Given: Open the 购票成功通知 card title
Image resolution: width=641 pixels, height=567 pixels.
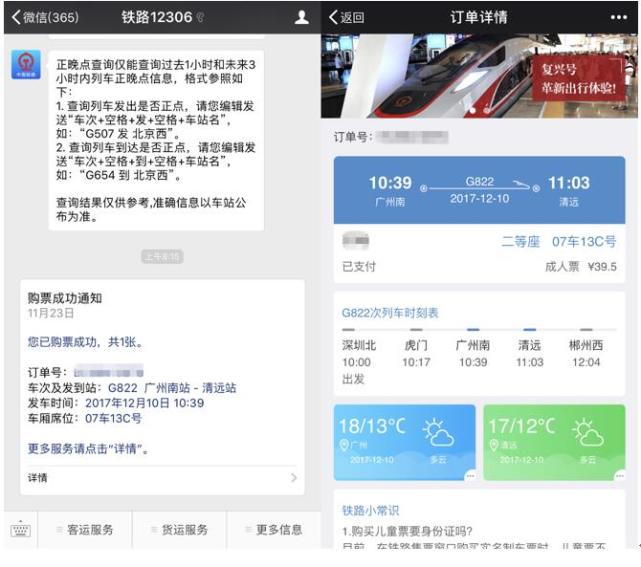Looking at the screenshot, I should [65, 298].
